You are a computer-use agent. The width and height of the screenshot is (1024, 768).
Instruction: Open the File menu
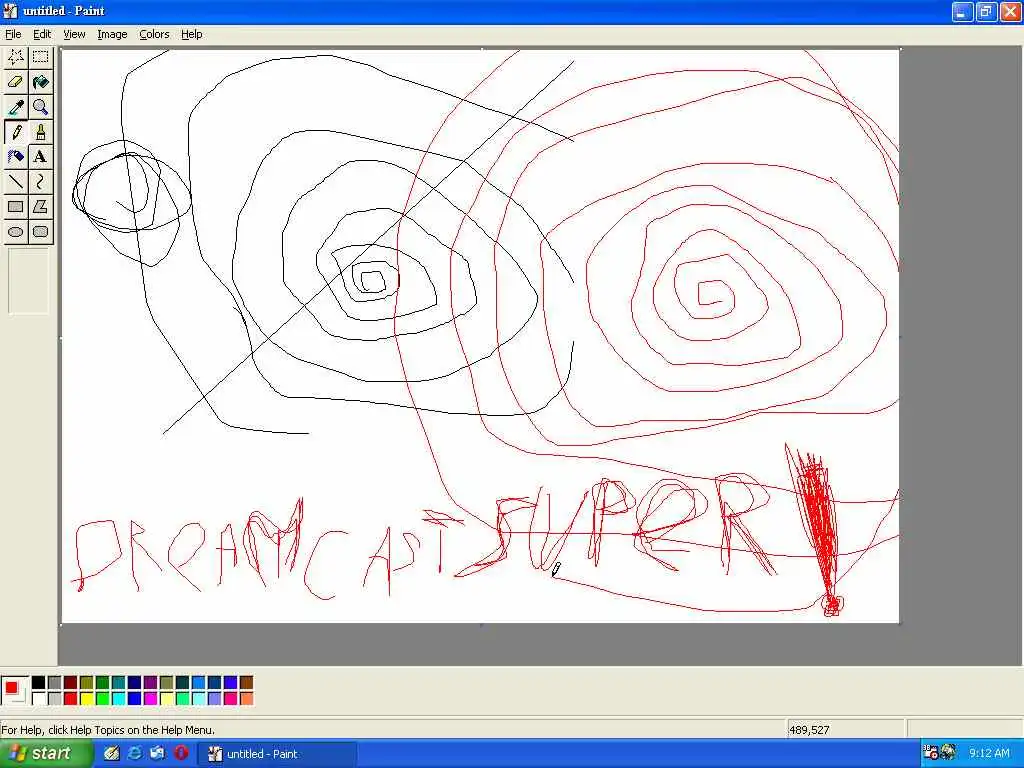point(13,34)
